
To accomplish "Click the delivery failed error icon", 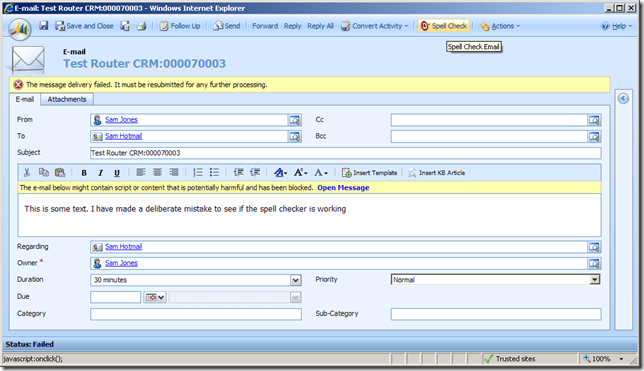I will 18,85.
